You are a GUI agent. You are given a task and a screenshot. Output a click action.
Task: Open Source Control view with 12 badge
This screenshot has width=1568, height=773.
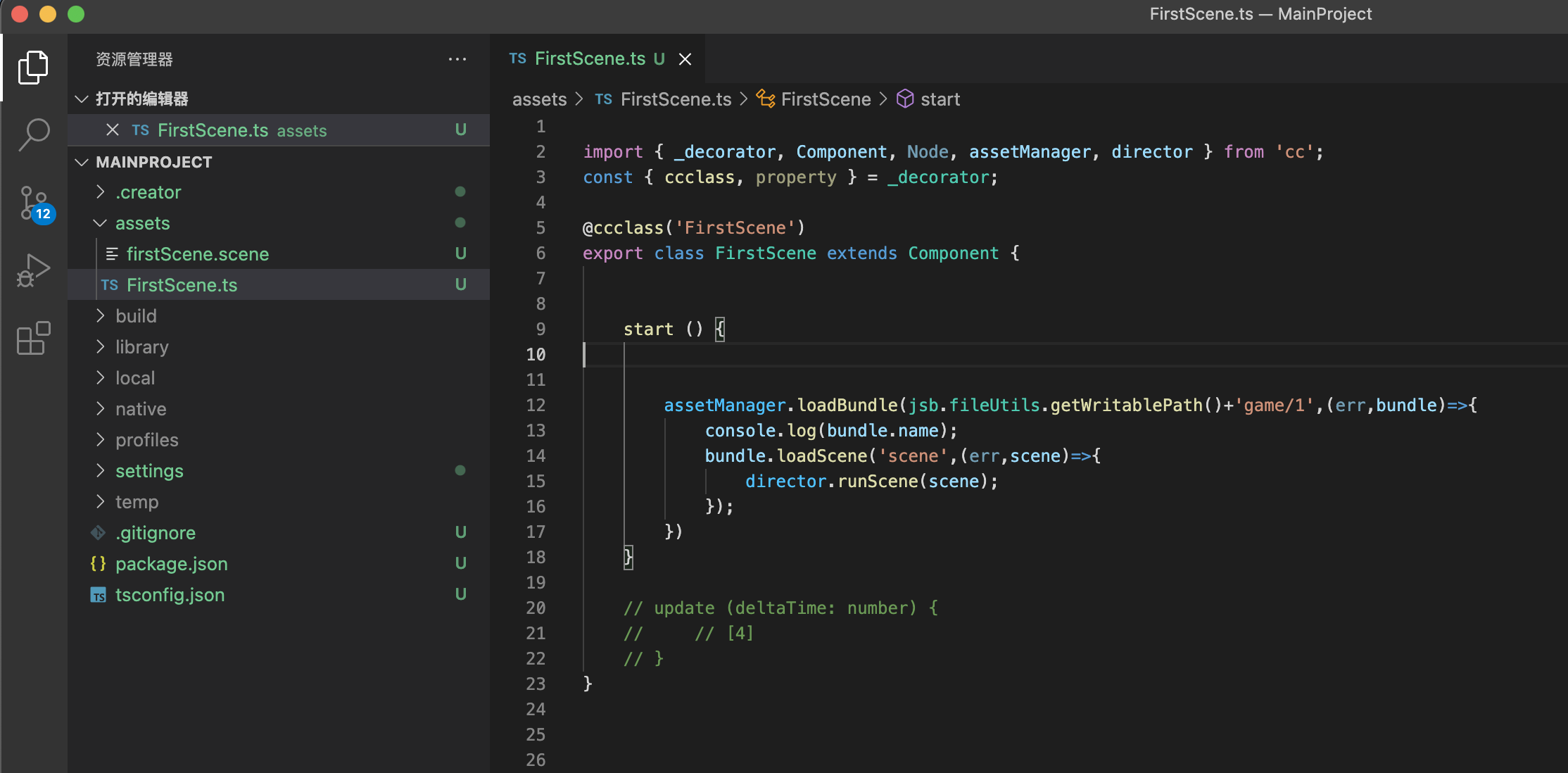coord(33,203)
